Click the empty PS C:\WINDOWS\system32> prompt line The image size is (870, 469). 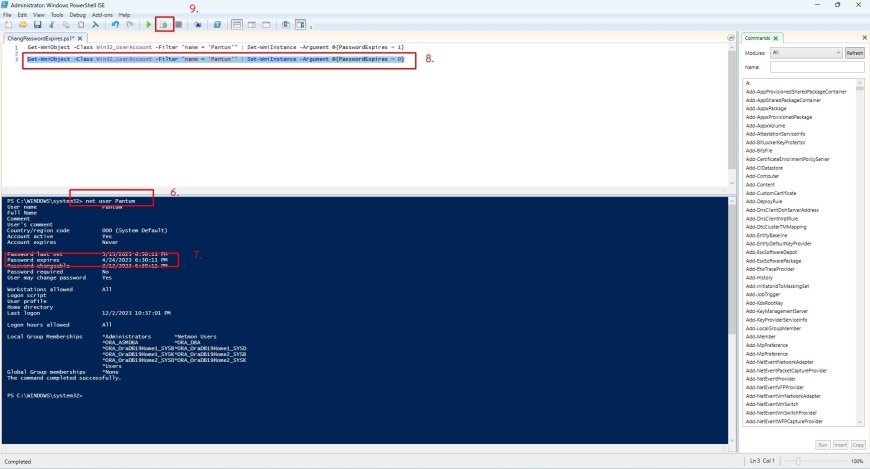click(44, 396)
